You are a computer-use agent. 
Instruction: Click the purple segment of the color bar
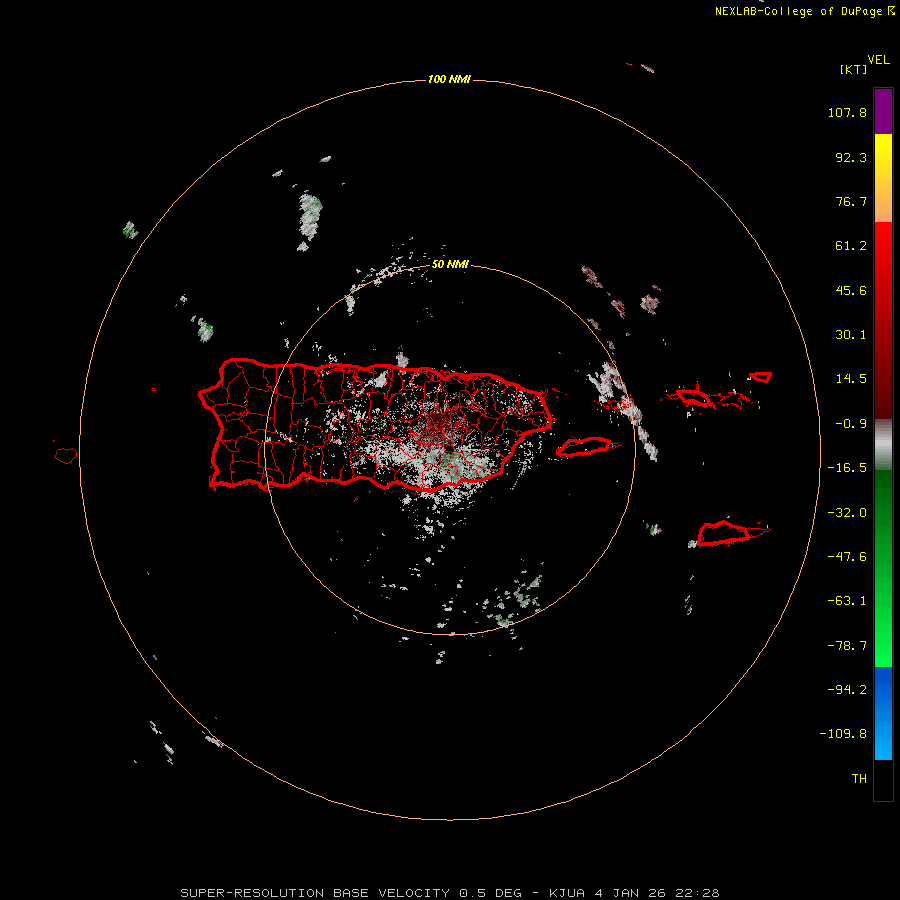883,111
